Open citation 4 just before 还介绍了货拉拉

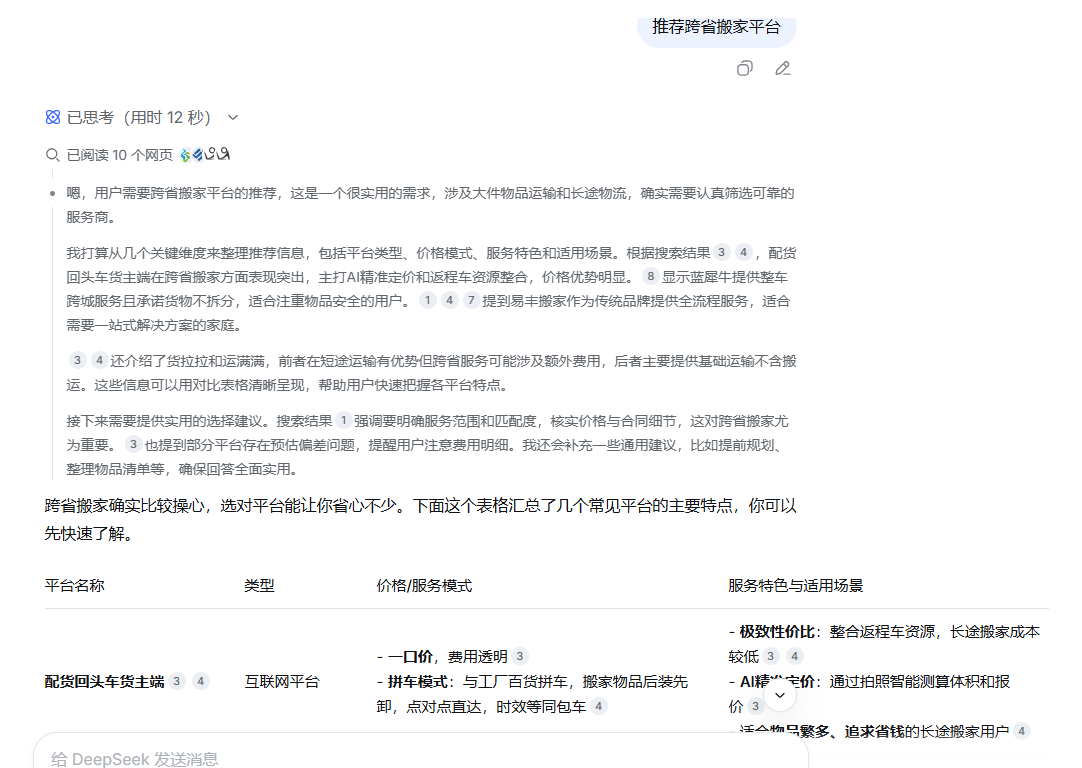click(99, 360)
